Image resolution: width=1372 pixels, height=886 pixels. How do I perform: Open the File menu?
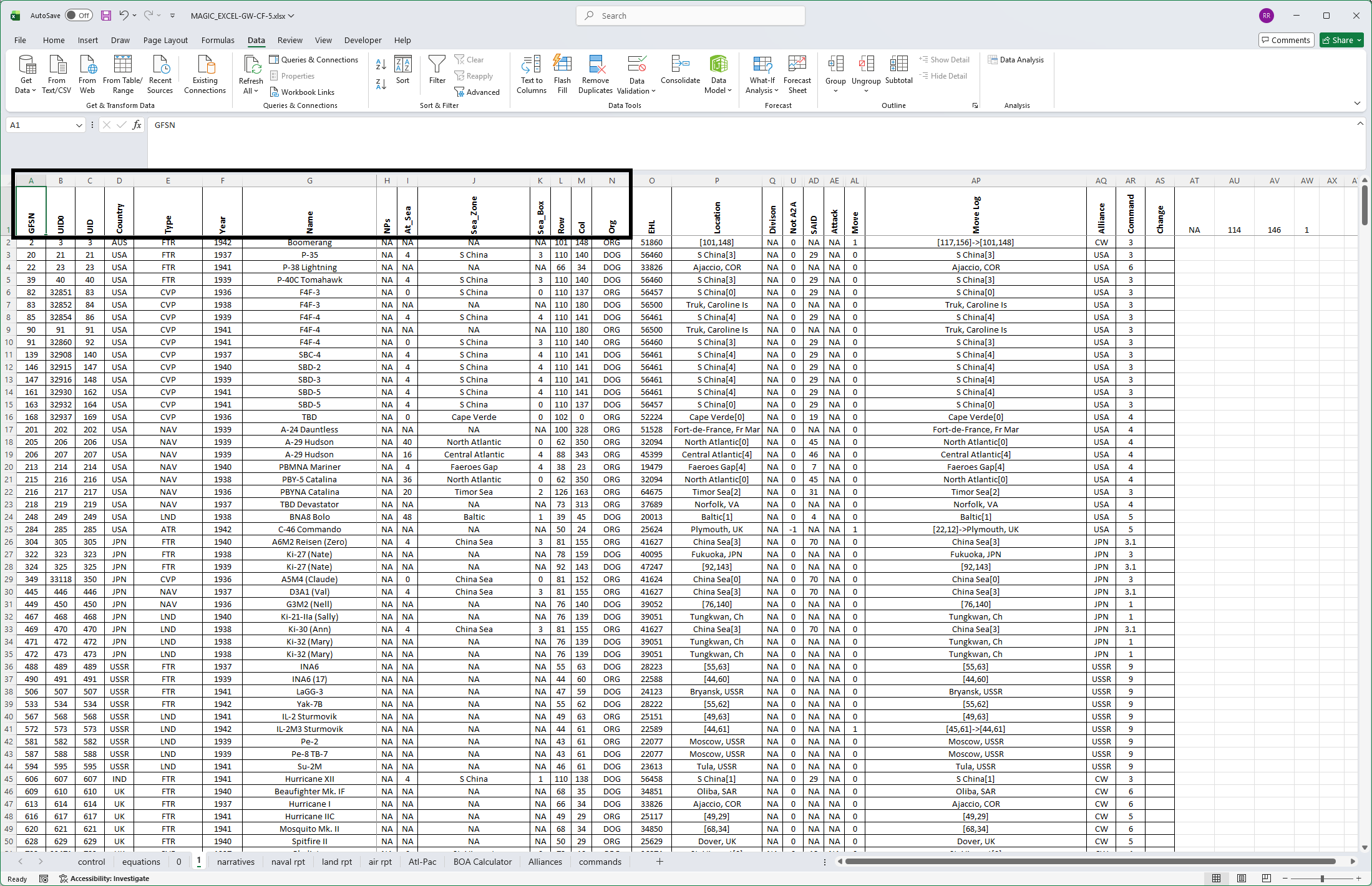20,40
